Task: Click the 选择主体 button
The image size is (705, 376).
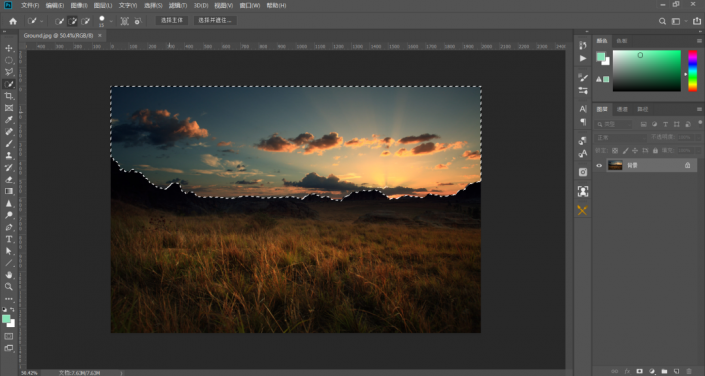Action: (x=172, y=21)
